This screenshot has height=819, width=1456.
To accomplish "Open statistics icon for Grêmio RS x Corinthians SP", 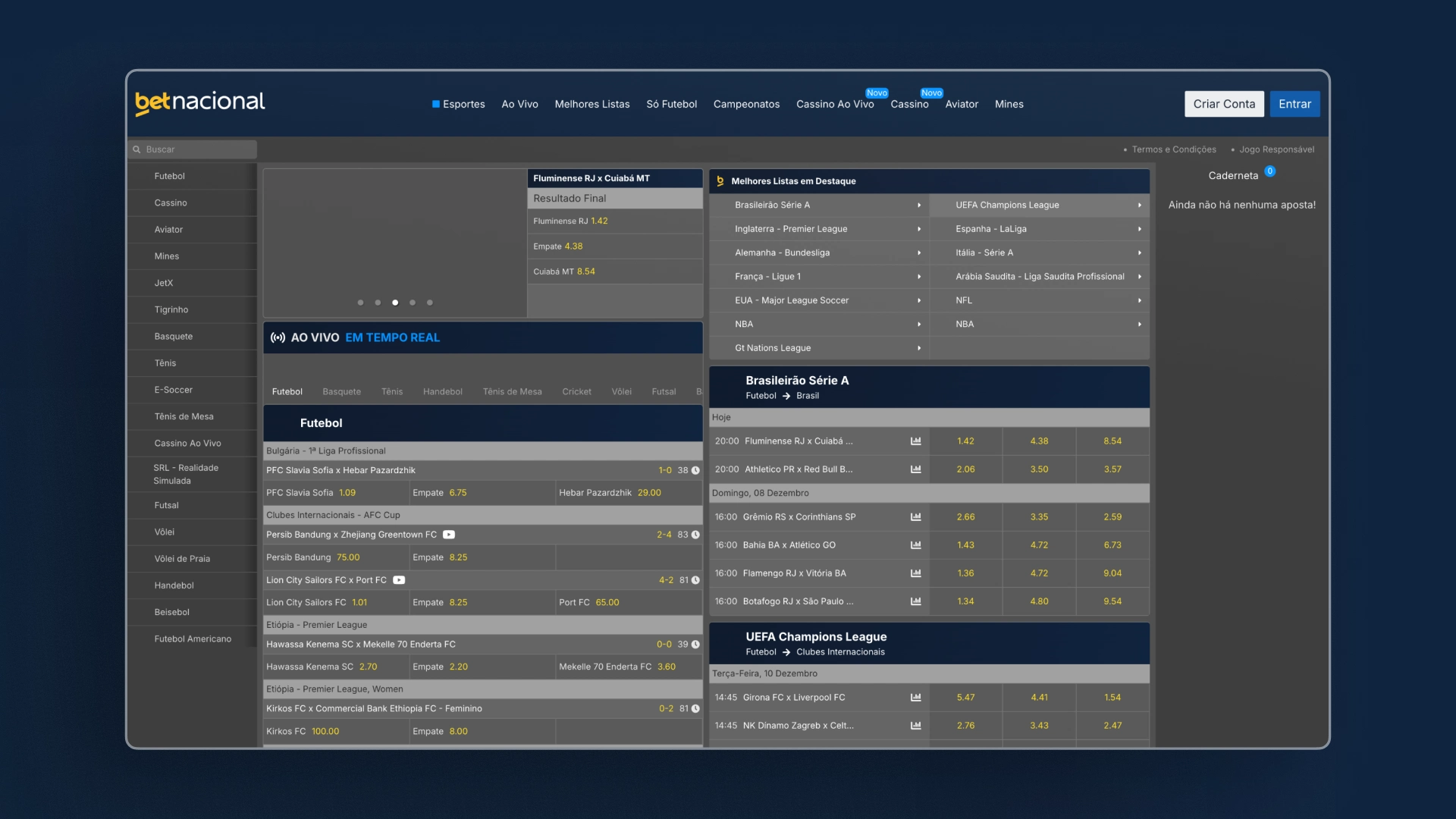I will (915, 516).
